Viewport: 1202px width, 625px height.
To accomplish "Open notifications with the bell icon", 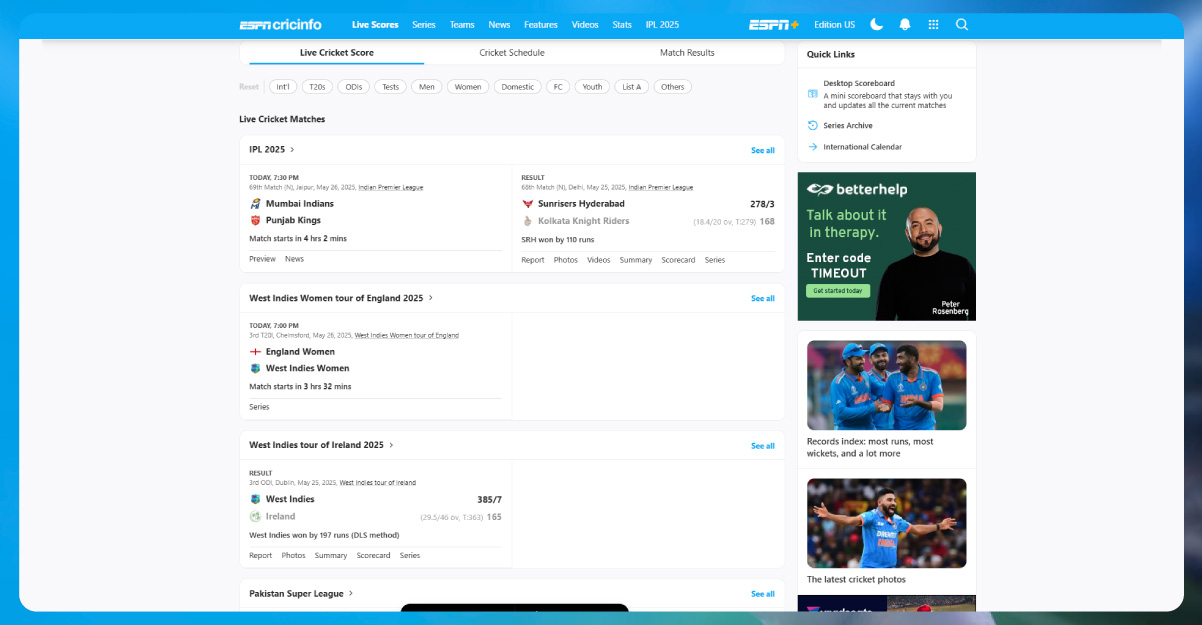I will point(904,24).
